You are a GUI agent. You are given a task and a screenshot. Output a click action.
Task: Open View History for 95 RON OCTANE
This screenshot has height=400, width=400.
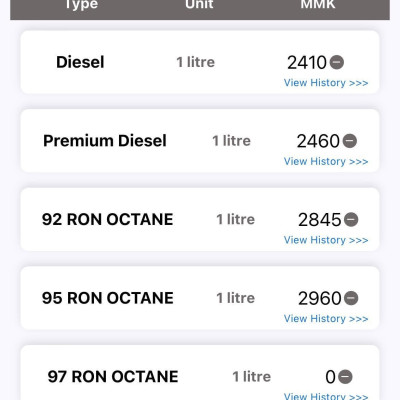(x=326, y=319)
